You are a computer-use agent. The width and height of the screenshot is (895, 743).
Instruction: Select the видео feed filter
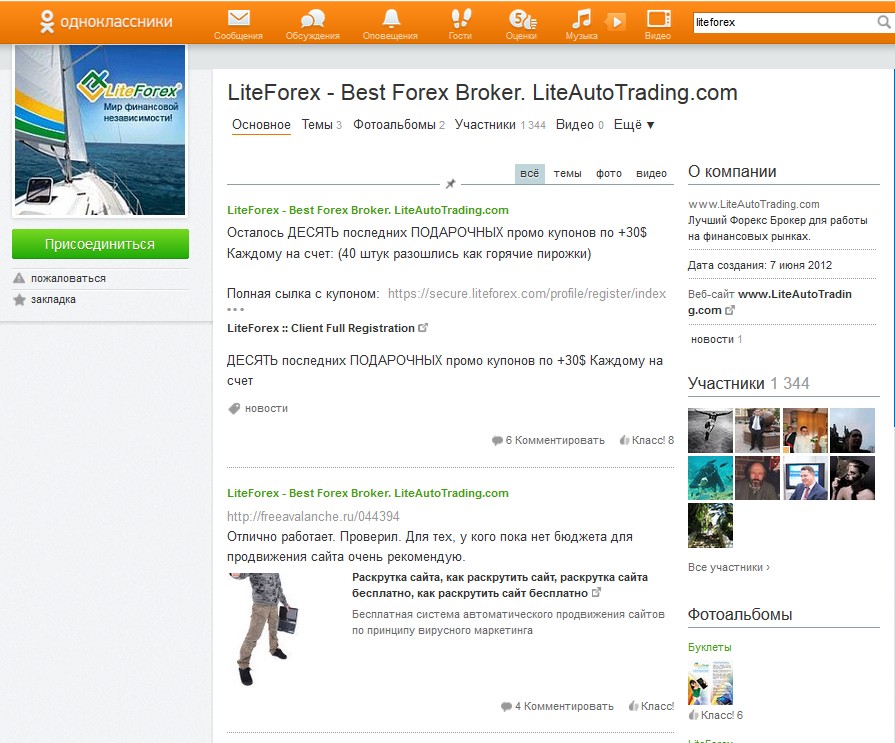coord(651,173)
